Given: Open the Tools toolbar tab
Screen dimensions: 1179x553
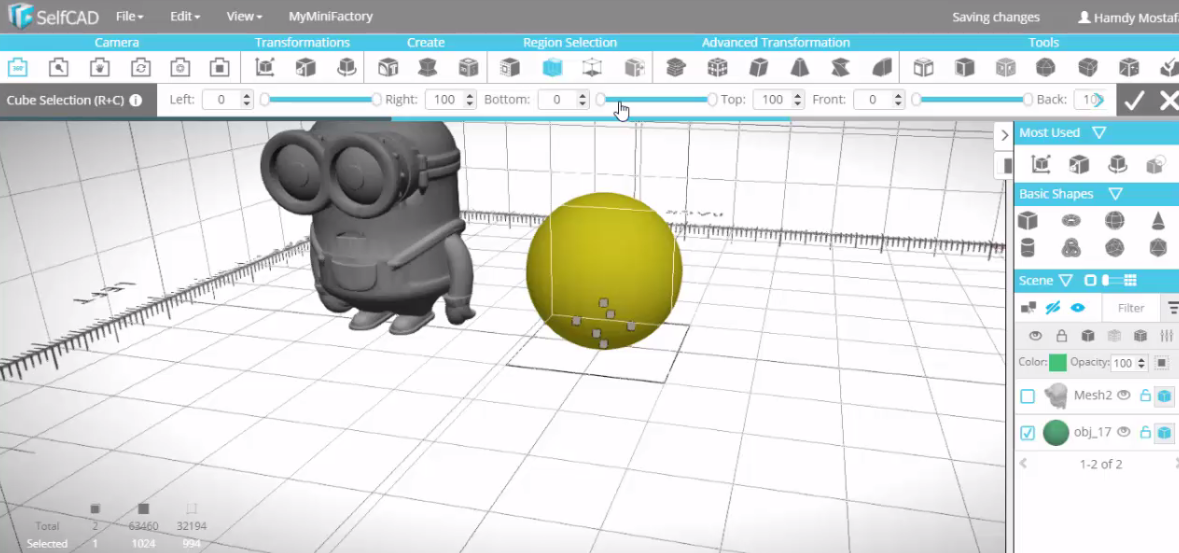Looking at the screenshot, I should click(1044, 42).
